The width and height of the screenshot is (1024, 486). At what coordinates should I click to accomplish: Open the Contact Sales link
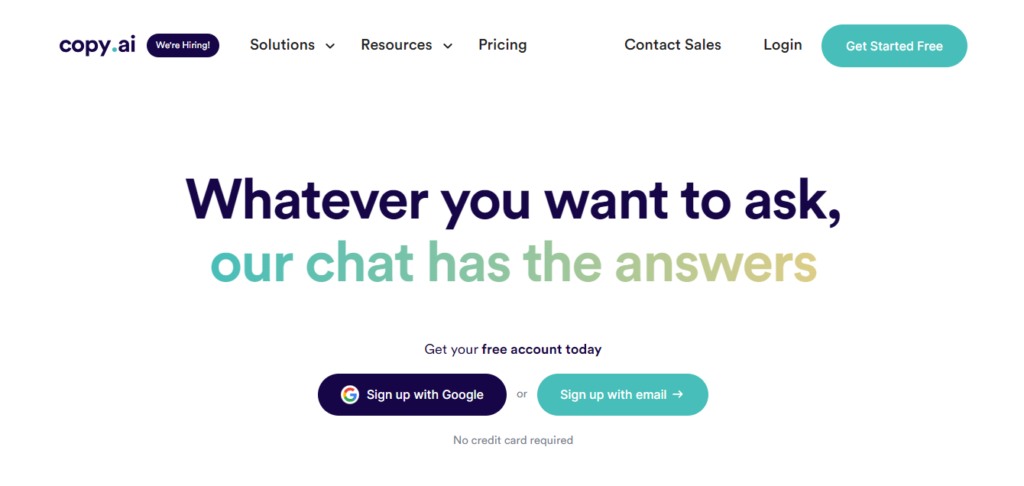(x=673, y=45)
